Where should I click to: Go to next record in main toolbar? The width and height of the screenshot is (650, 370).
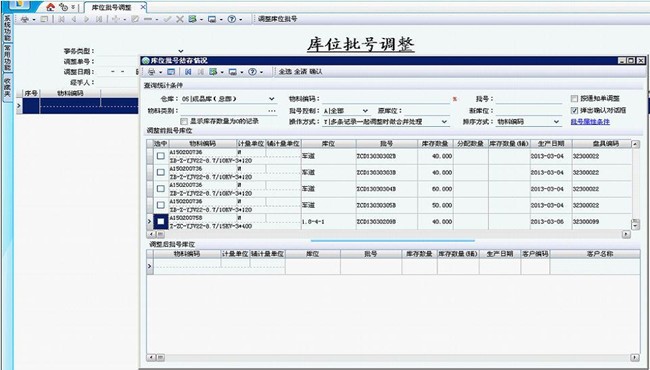(86, 19)
